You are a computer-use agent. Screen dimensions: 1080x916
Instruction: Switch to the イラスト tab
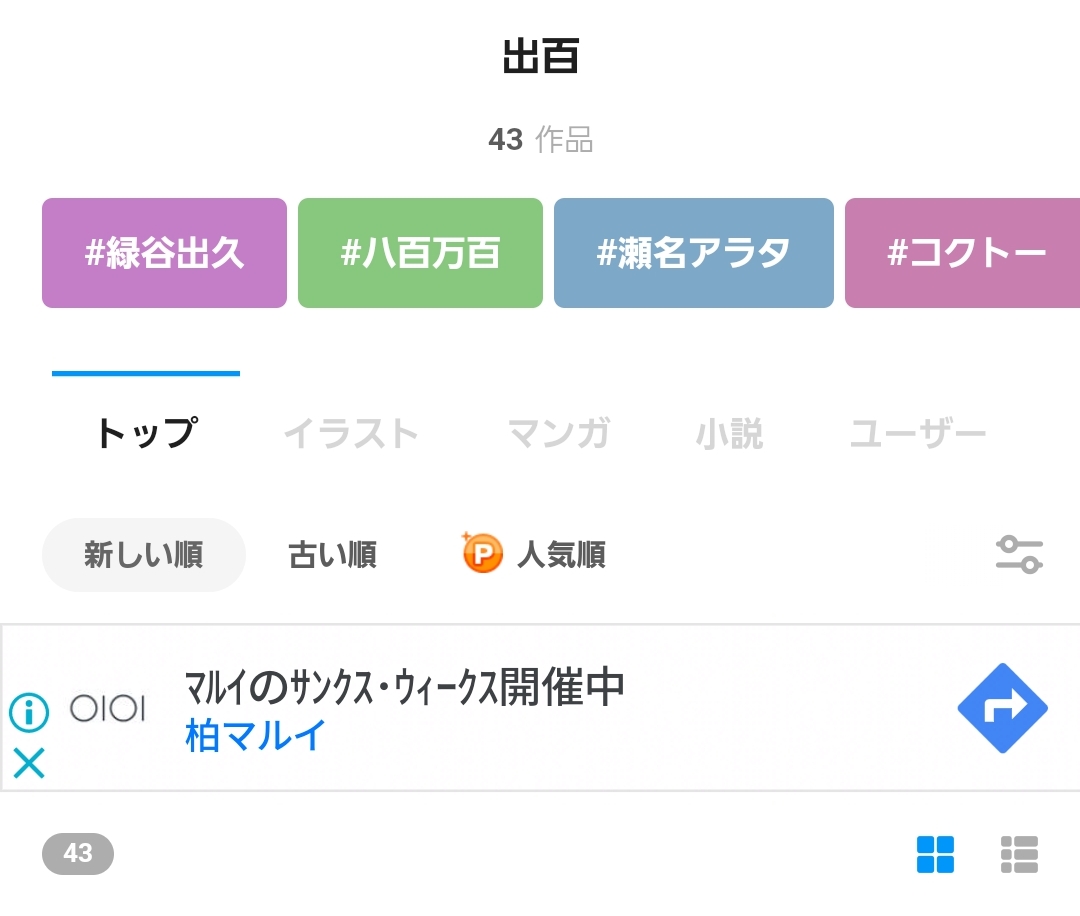(x=350, y=434)
